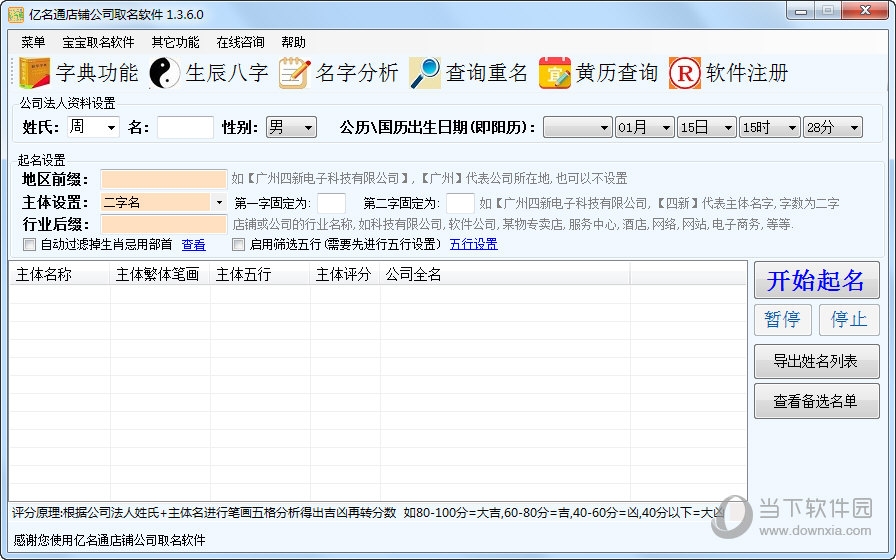Open the 字典功能 dictionary book icon
Image resolution: width=896 pixels, height=560 pixels.
pyautogui.click(x=35, y=73)
